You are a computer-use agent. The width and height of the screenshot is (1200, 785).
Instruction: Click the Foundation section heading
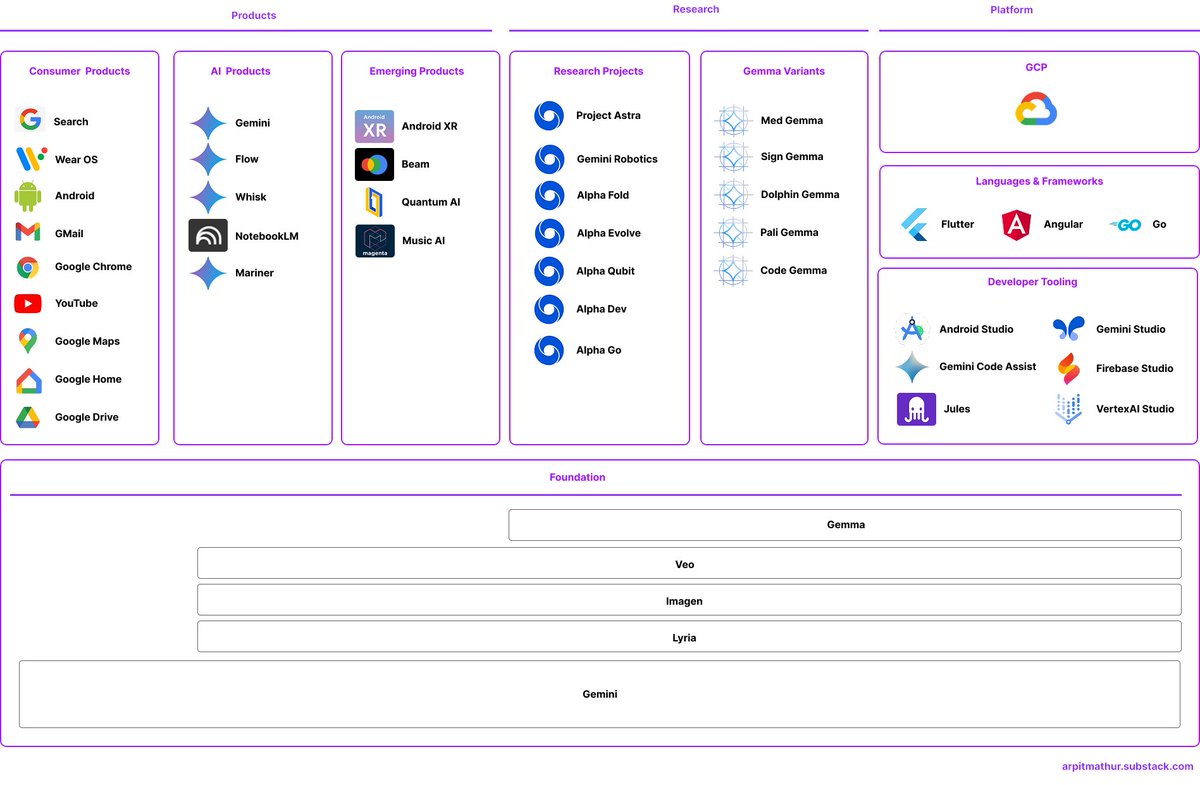coord(577,477)
